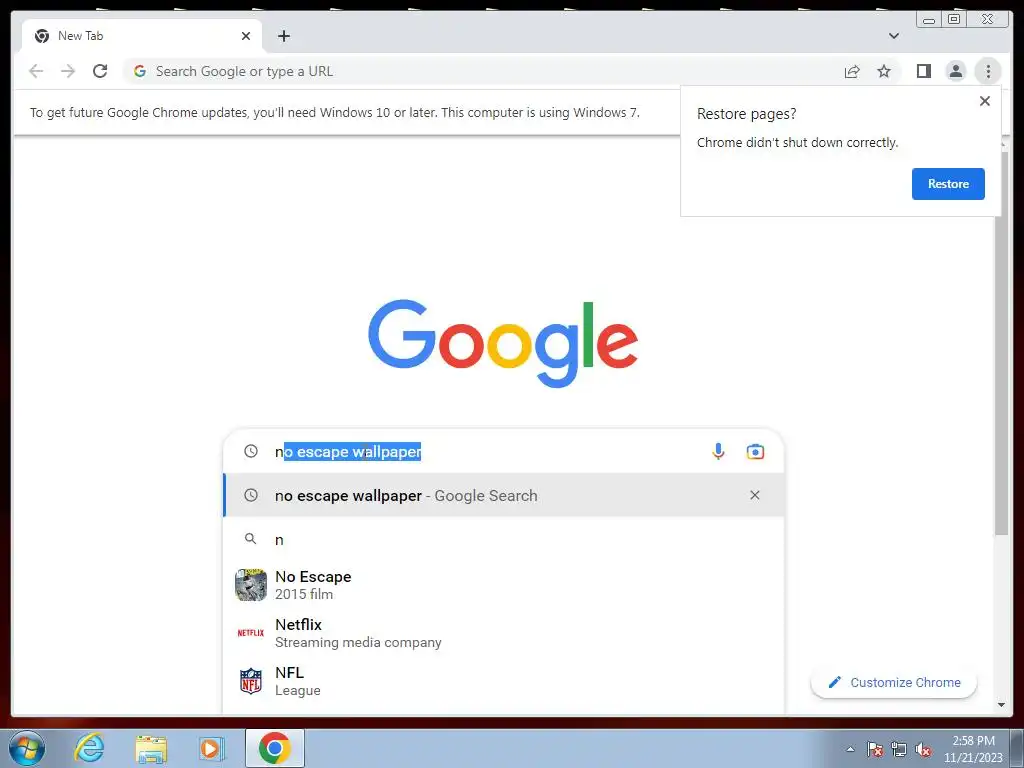This screenshot has width=1024, height=768.
Task: Open the Action Center flag icon
Action: click(x=875, y=749)
